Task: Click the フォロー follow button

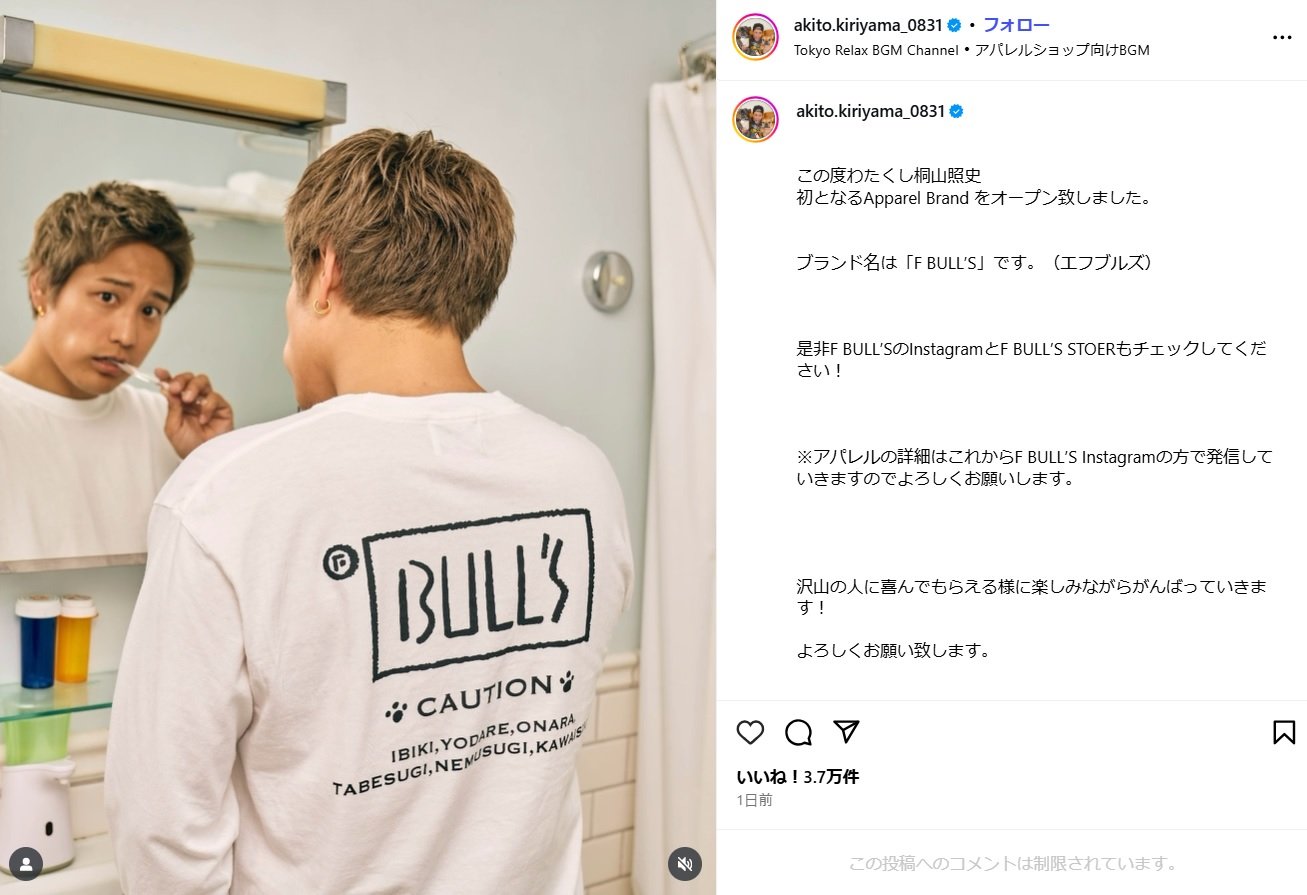Action: (x=1016, y=25)
